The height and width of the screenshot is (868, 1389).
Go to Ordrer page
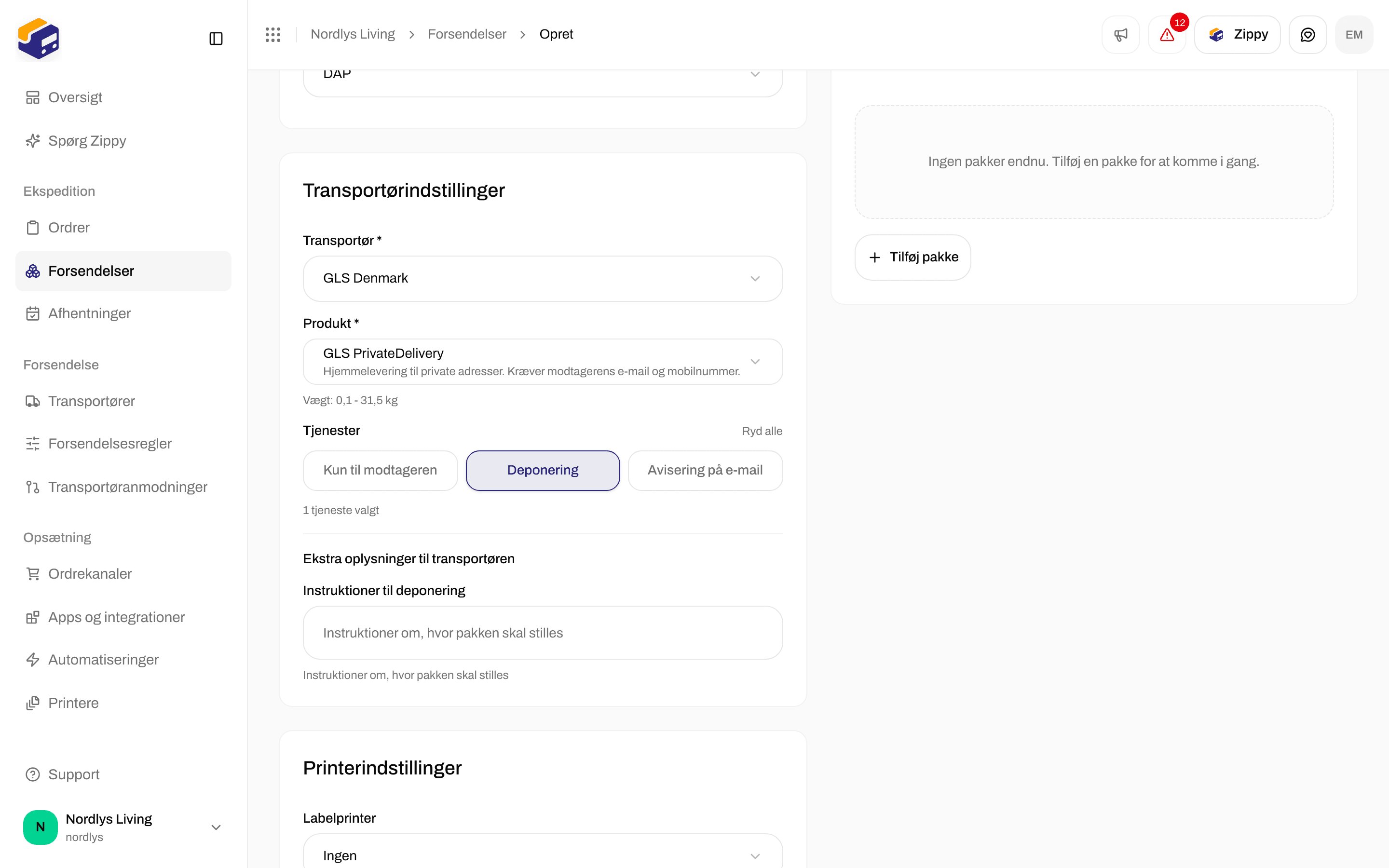tap(123, 227)
